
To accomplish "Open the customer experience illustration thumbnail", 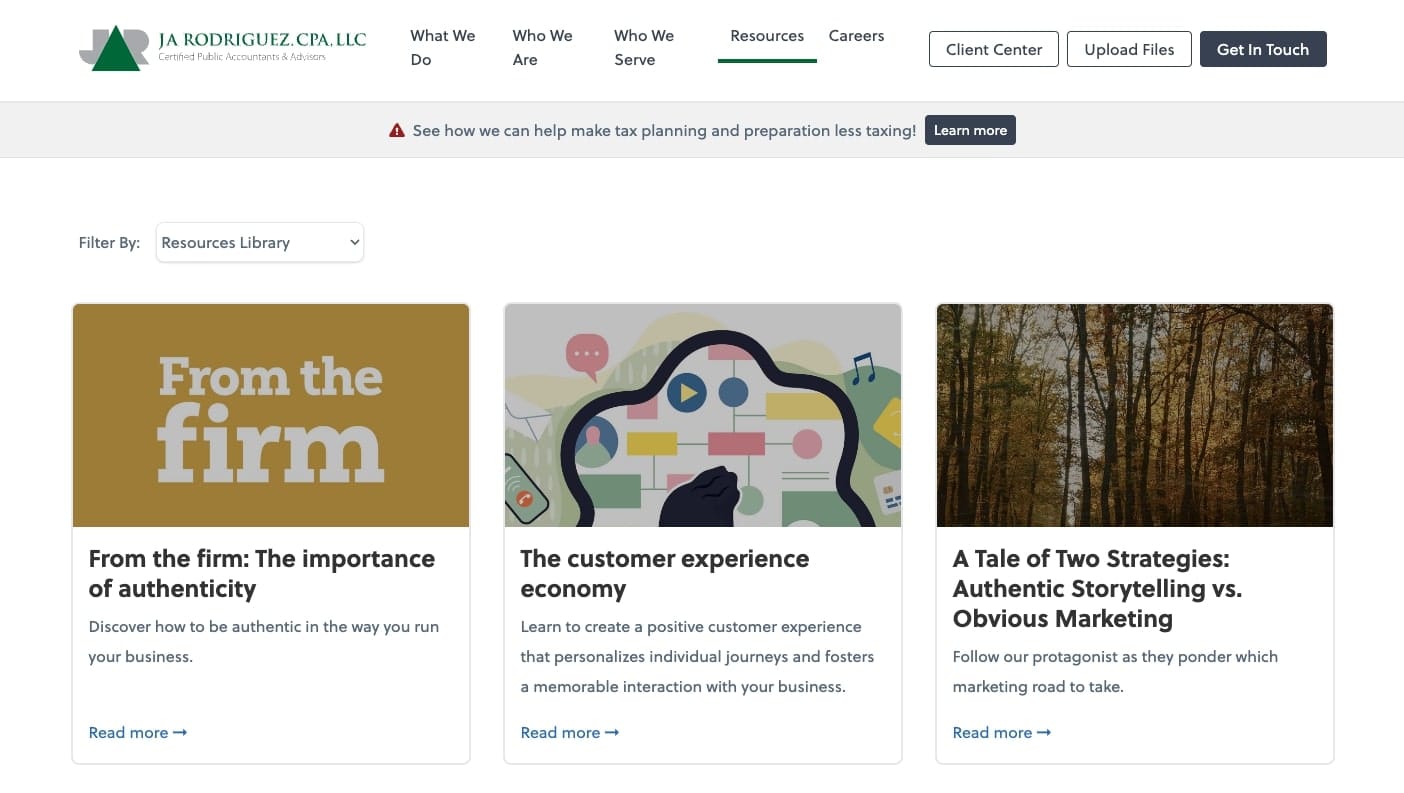I will (x=703, y=416).
